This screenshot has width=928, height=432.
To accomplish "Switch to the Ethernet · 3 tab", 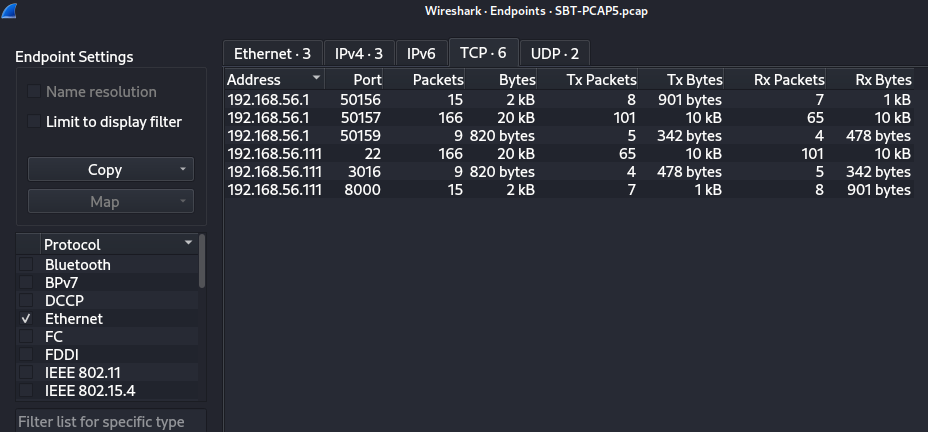I will coord(272,54).
